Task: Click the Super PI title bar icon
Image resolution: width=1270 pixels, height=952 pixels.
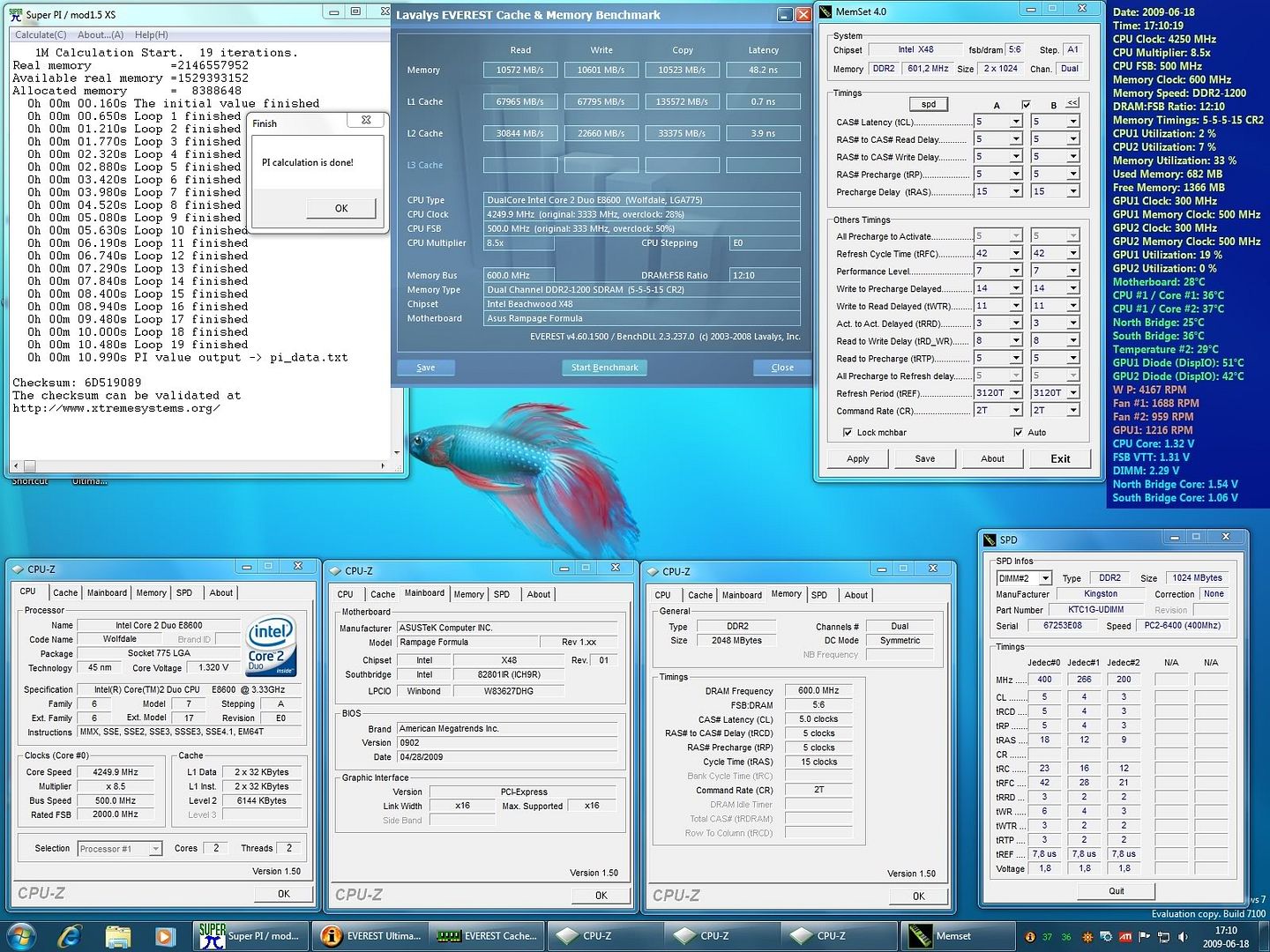Action: click(15, 14)
